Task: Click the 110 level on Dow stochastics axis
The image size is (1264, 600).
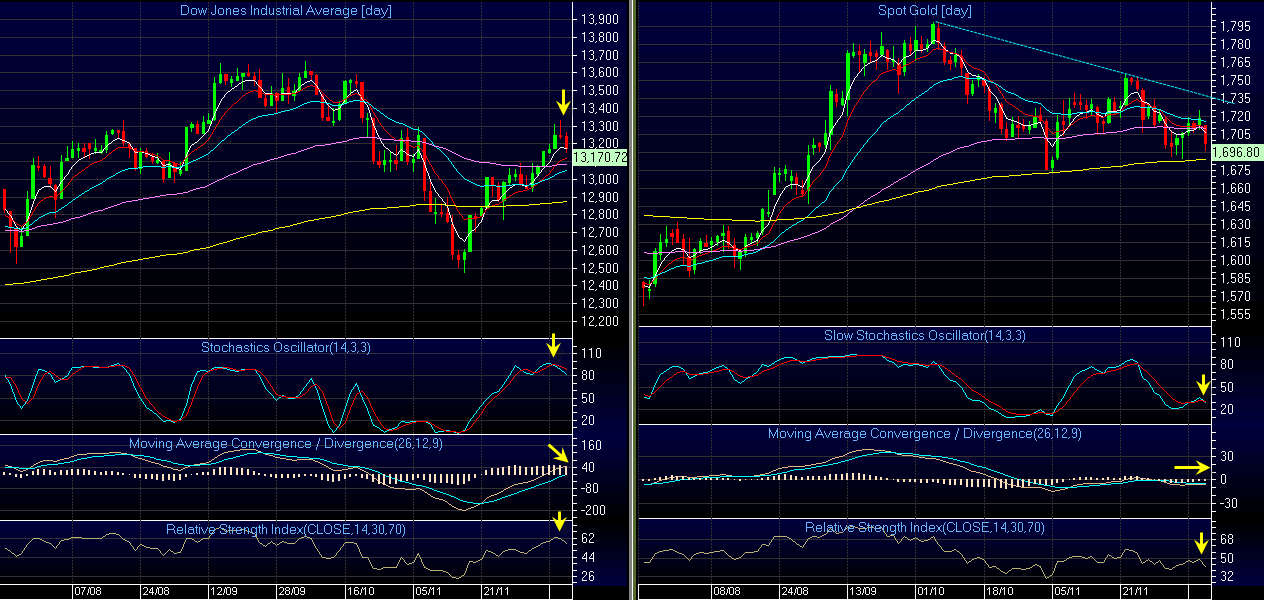Action: coord(591,354)
